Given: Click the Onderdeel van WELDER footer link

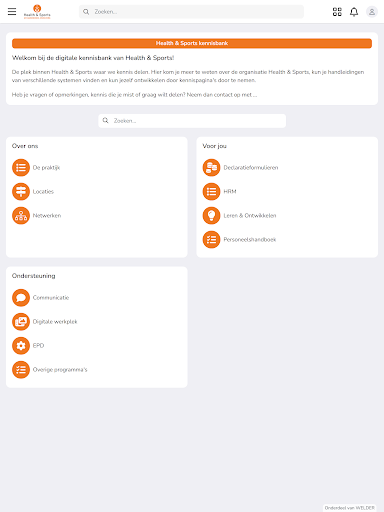Looking at the screenshot, I should (x=350, y=508).
